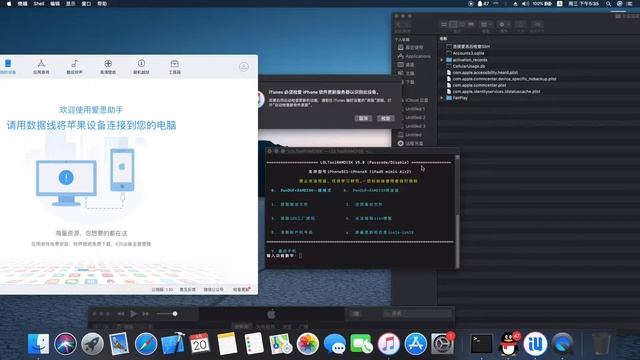Click the feedback link in the i4 status bar
Viewport: 640px width, 360px height.
click(x=188, y=289)
